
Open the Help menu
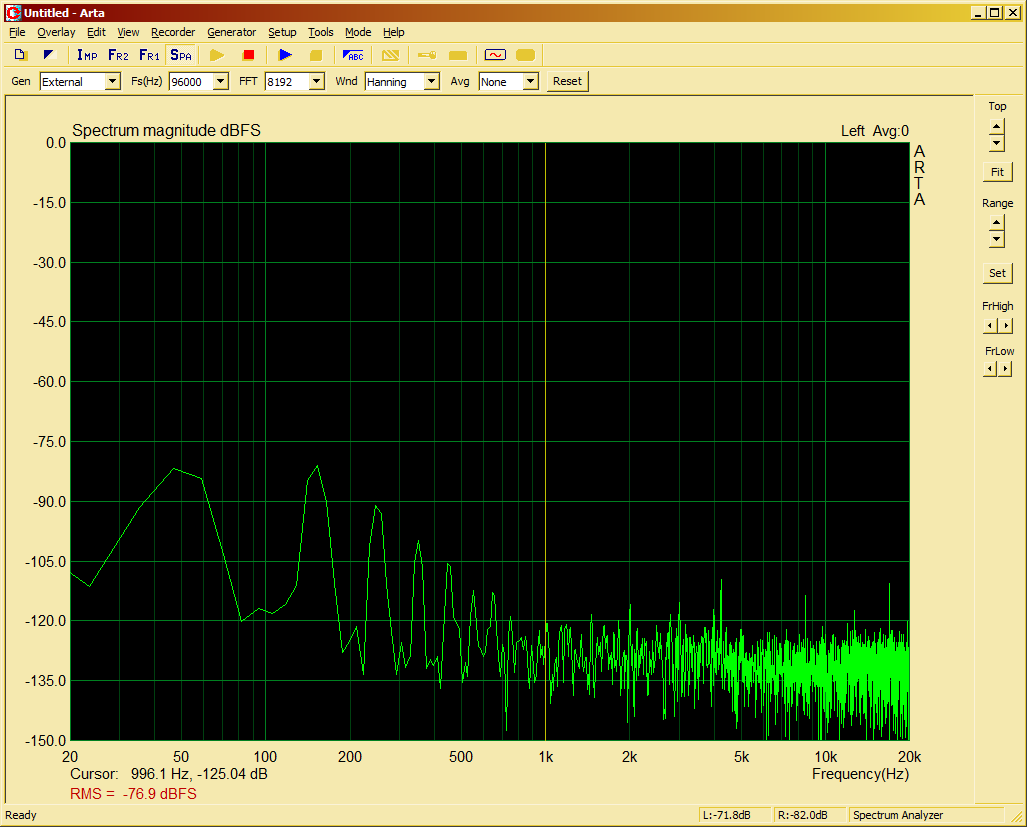[394, 32]
